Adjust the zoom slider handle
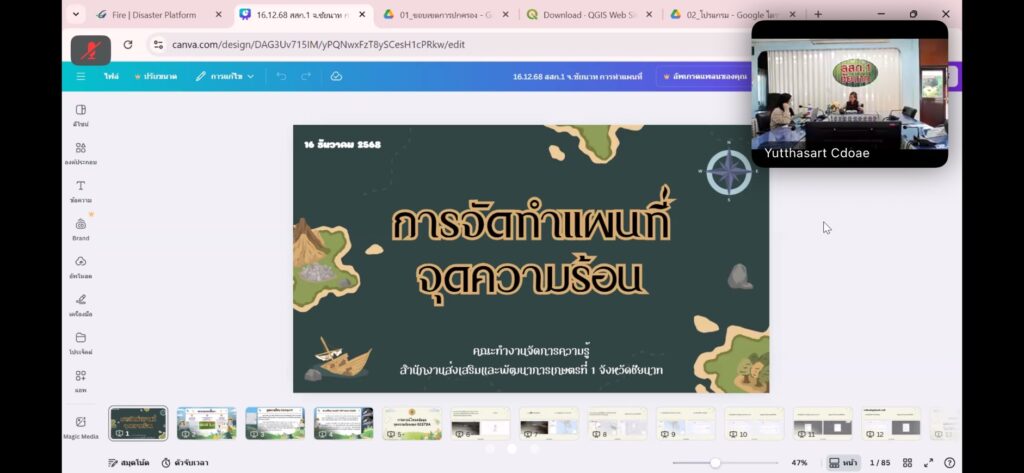This screenshot has width=1024, height=473. 715,463
